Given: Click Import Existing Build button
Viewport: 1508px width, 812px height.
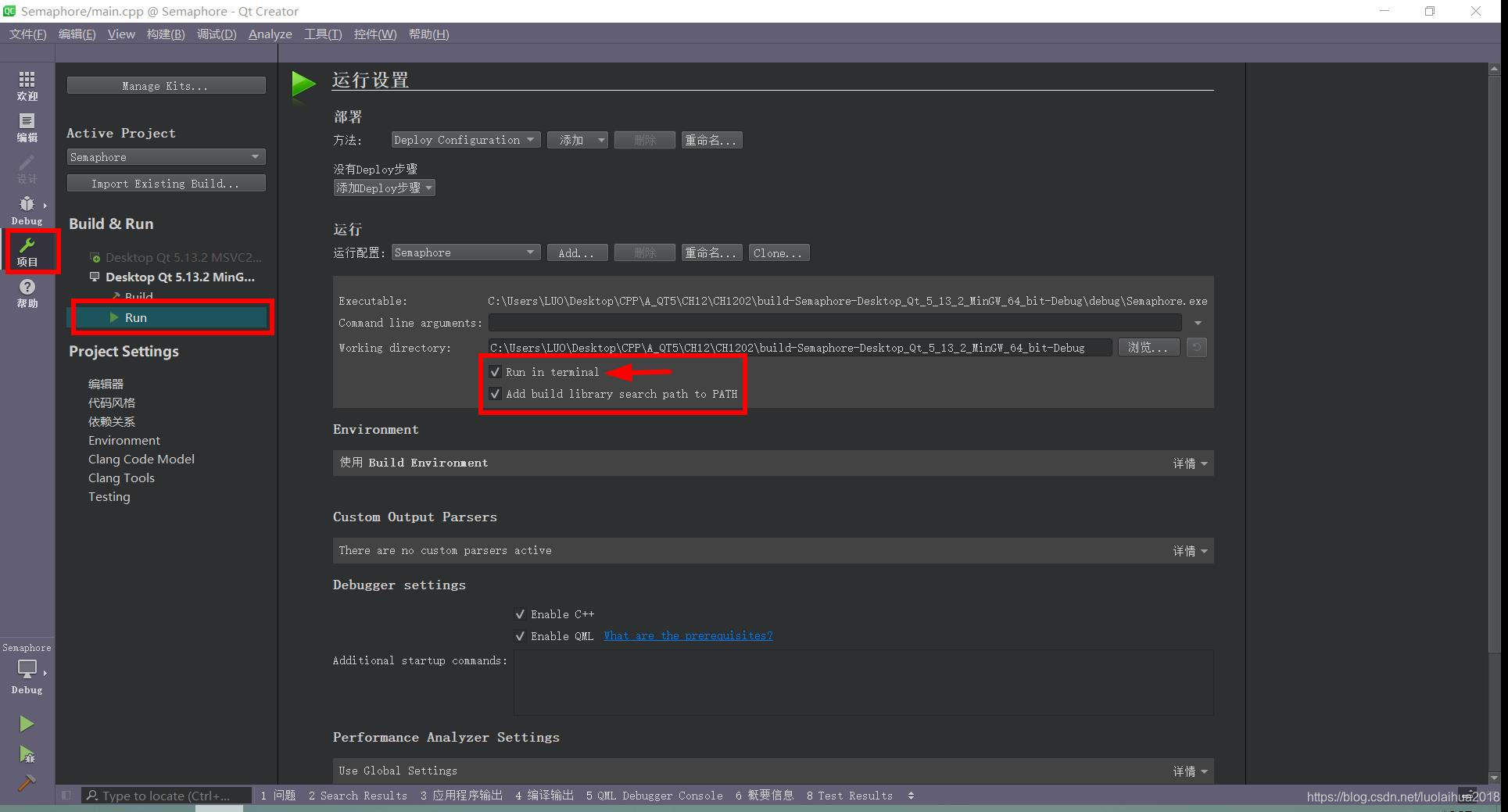Looking at the screenshot, I should tap(166, 184).
